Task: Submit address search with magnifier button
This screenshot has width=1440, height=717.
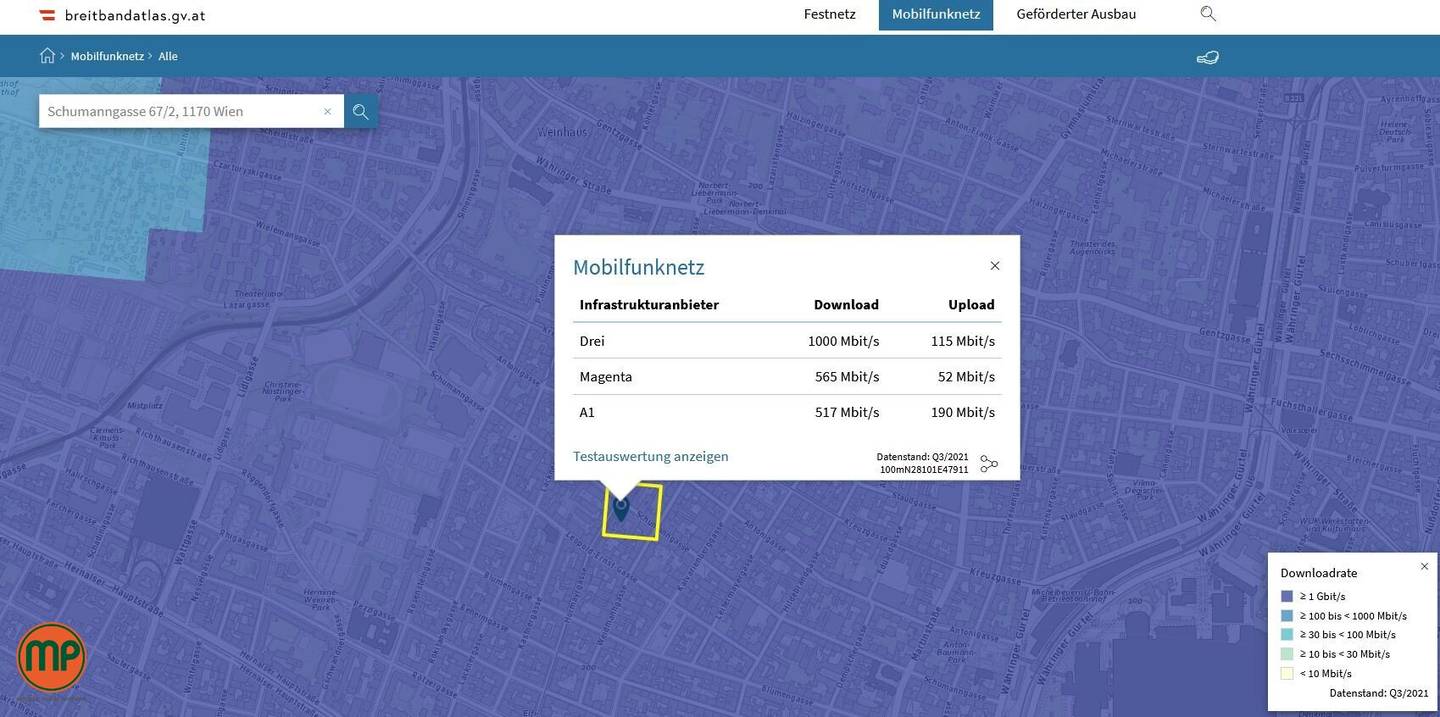Action: [361, 111]
